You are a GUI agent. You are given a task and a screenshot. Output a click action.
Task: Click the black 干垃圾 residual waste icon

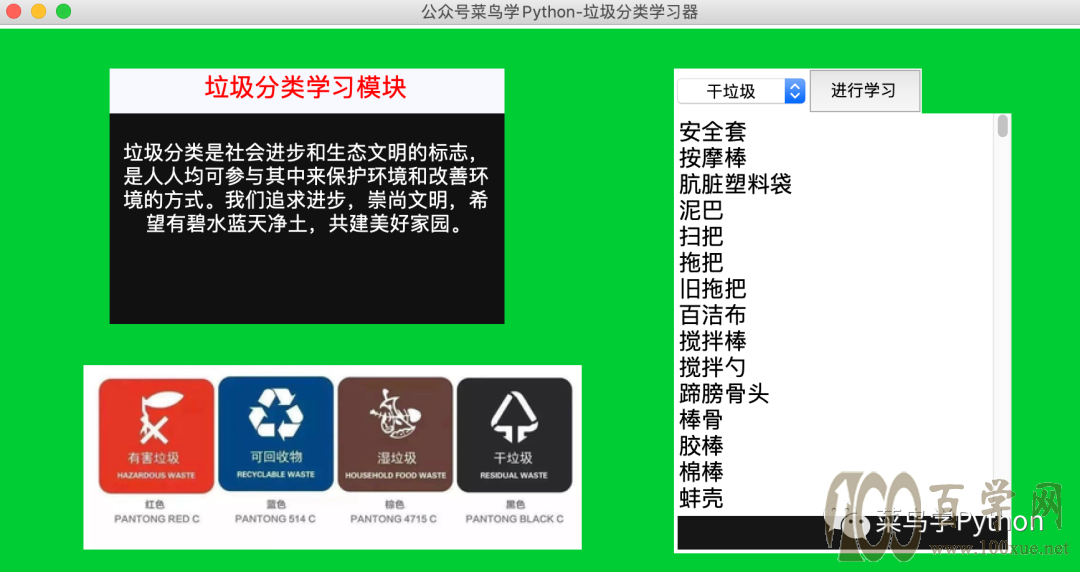(515, 435)
